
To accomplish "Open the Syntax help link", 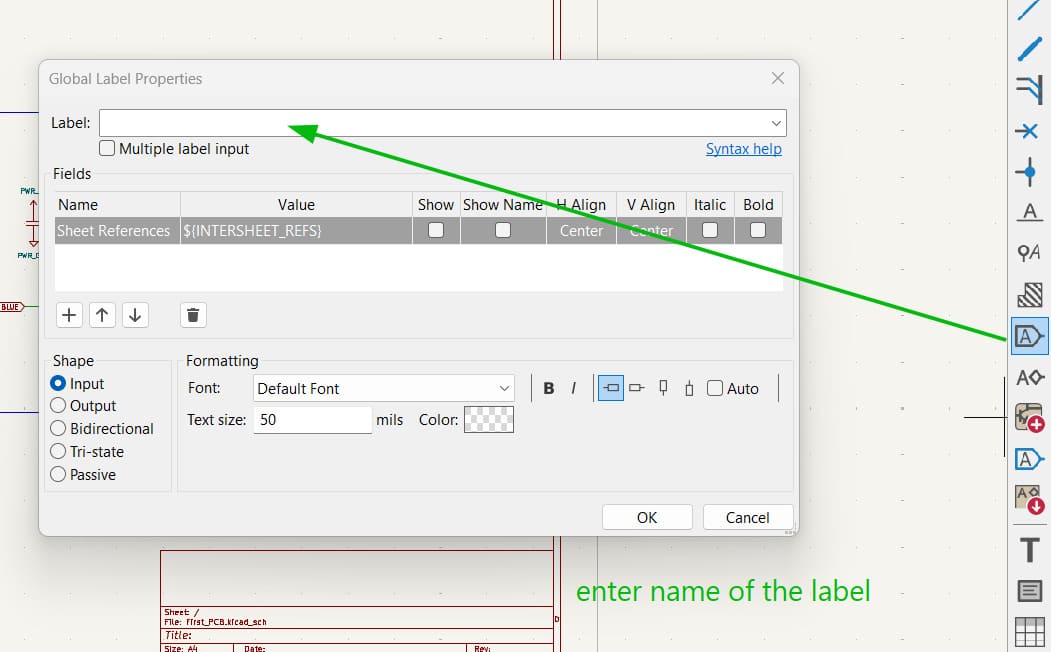I will [x=744, y=148].
